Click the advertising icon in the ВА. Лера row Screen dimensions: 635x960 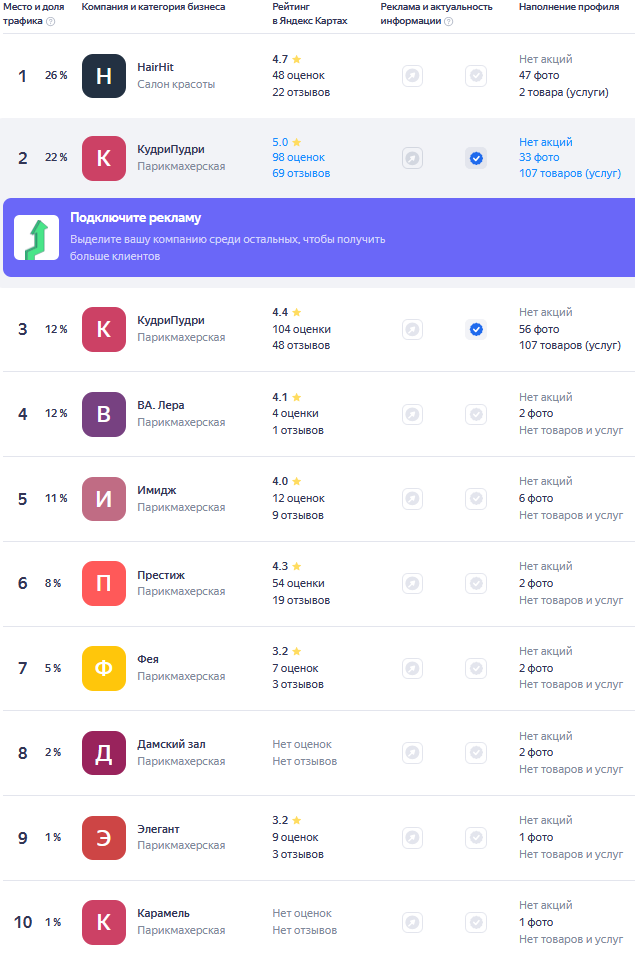(x=413, y=414)
